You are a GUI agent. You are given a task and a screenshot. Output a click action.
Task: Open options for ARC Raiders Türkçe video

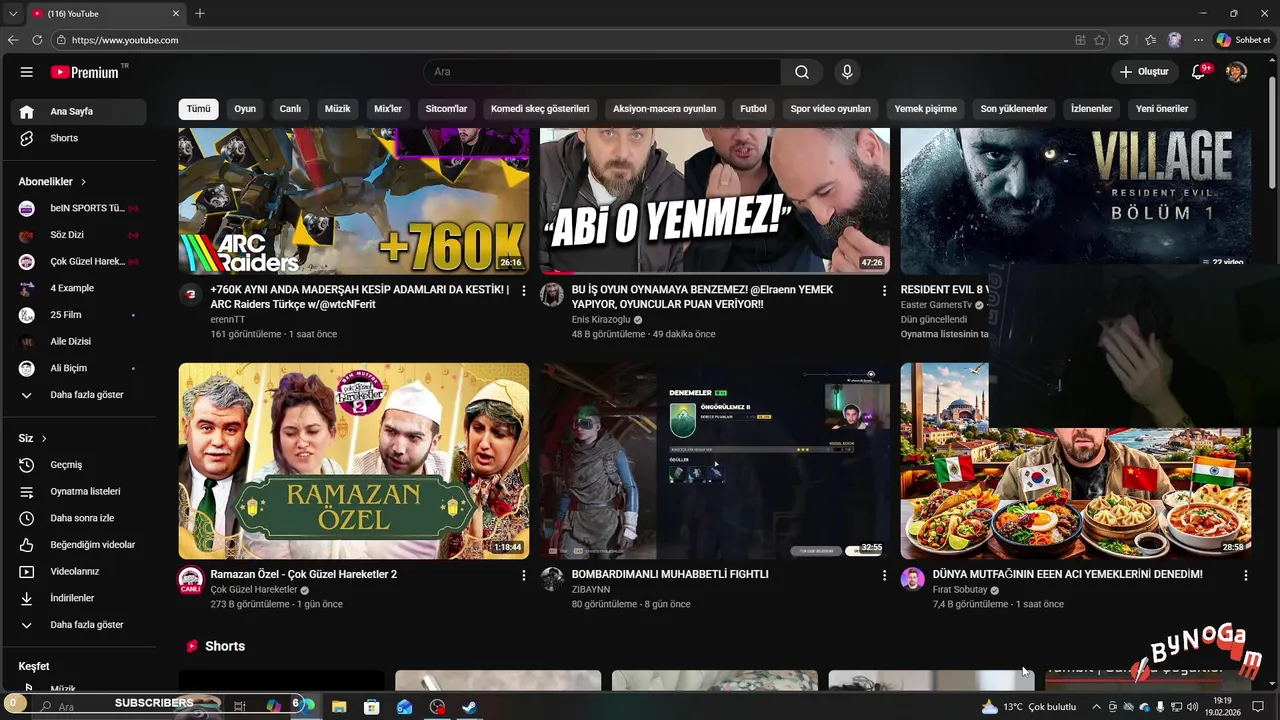pos(523,291)
